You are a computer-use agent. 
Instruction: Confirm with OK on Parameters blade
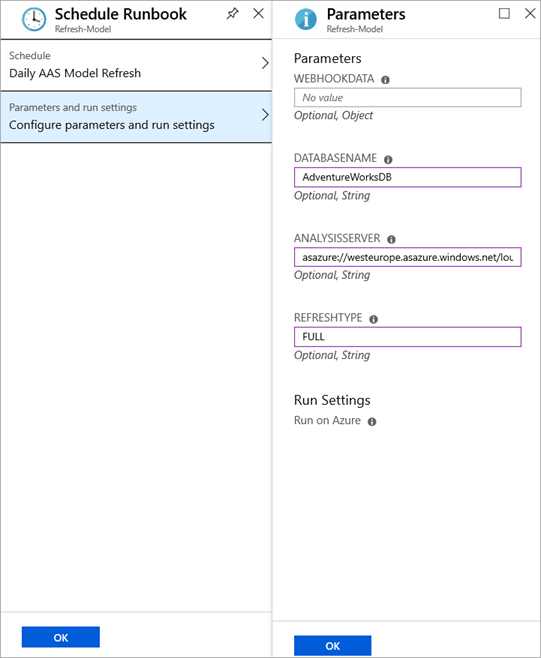pos(332,645)
